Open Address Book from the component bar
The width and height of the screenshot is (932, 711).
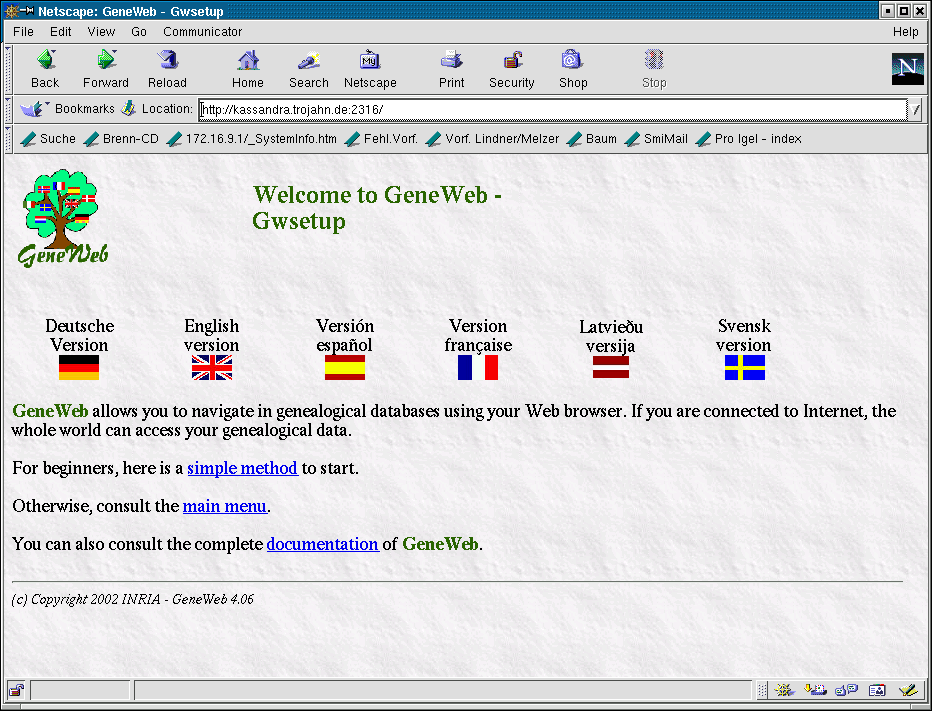coord(877,690)
